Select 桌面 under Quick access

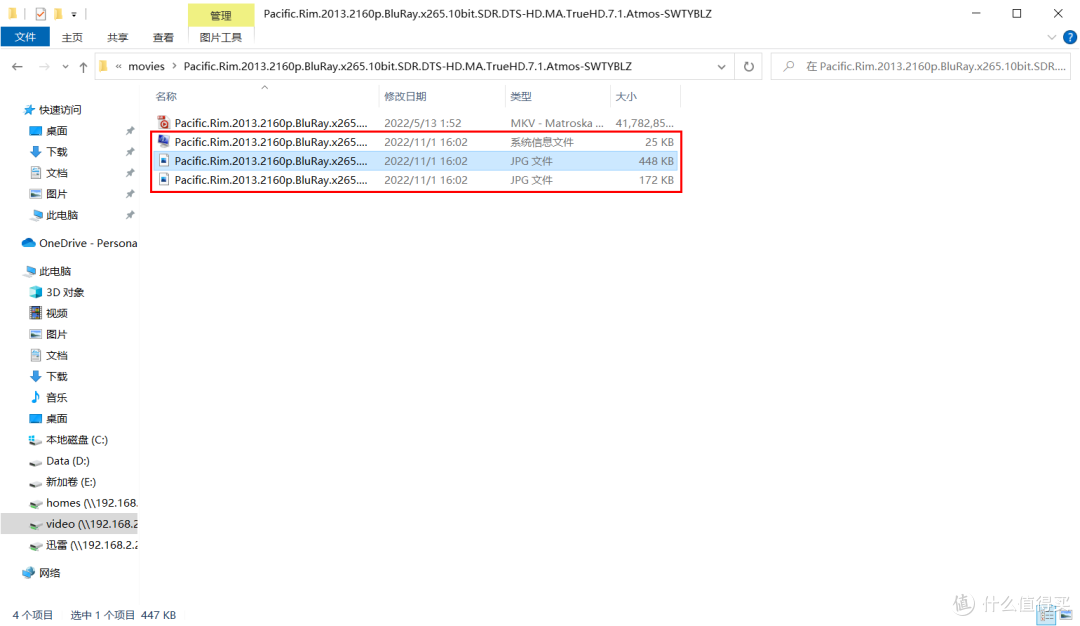pyautogui.click(x=56, y=131)
